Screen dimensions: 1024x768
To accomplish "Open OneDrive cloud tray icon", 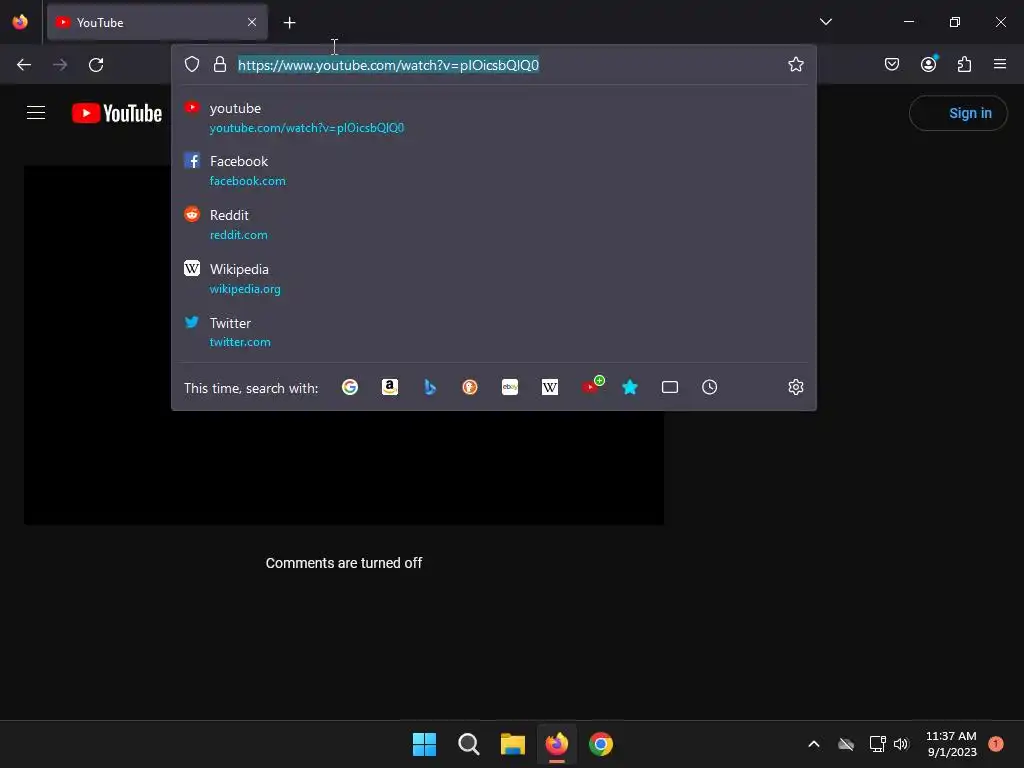I will point(846,744).
